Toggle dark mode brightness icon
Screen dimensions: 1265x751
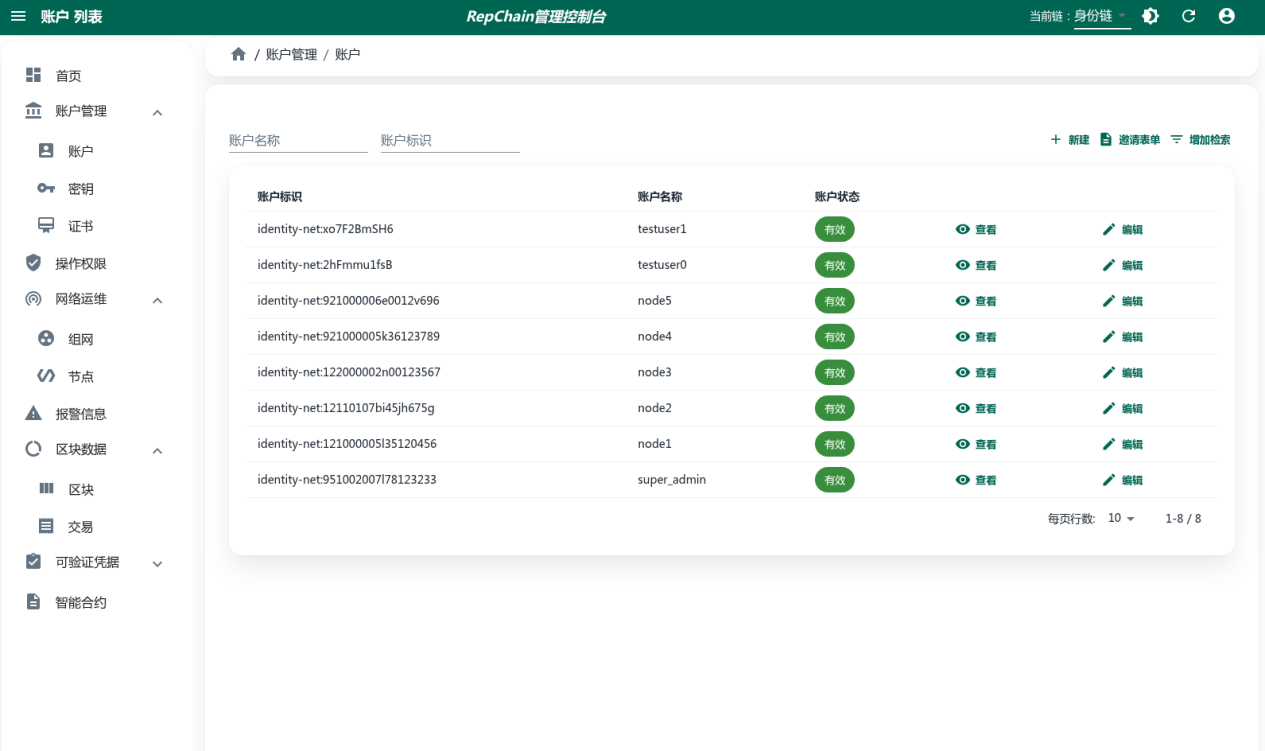pos(1151,16)
